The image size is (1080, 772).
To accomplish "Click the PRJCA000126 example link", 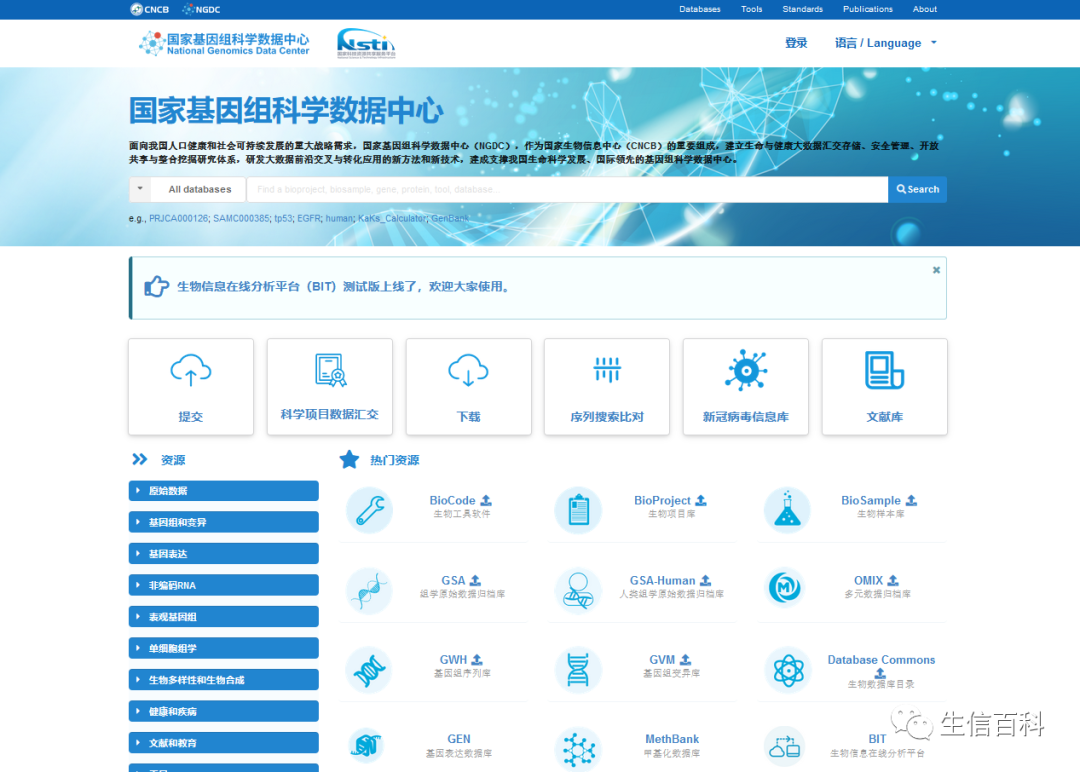I will click(x=178, y=218).
